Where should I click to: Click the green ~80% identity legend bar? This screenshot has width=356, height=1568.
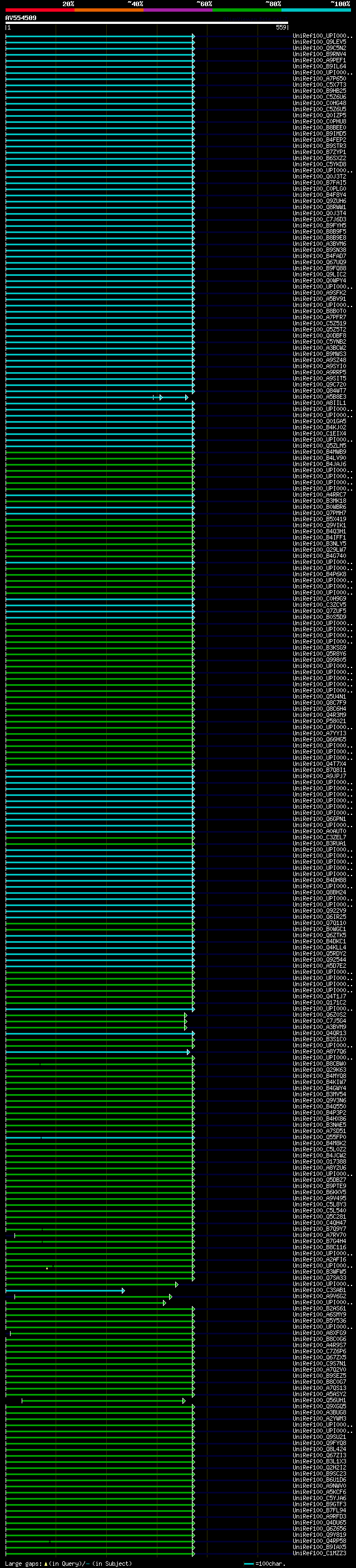[x=247, y=10]
